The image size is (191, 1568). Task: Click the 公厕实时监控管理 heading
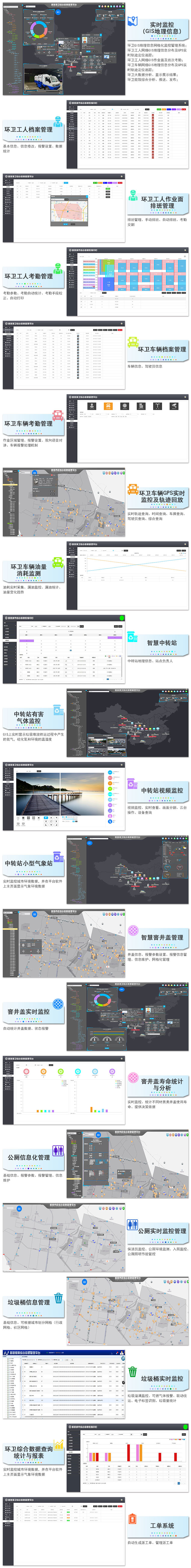click(x=162, y=1231)
